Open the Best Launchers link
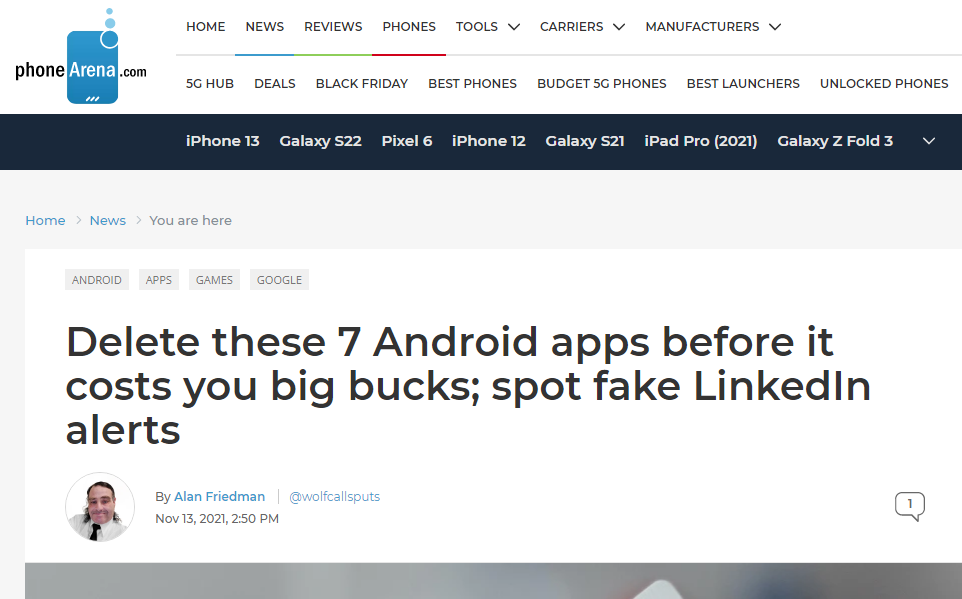The width and height of the screenshot is (962, 599). (743, 83)
